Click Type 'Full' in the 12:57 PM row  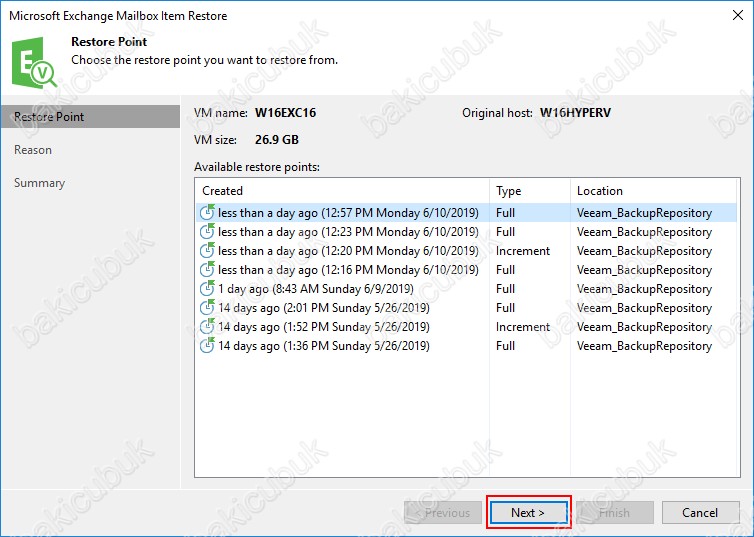[505, 212]
